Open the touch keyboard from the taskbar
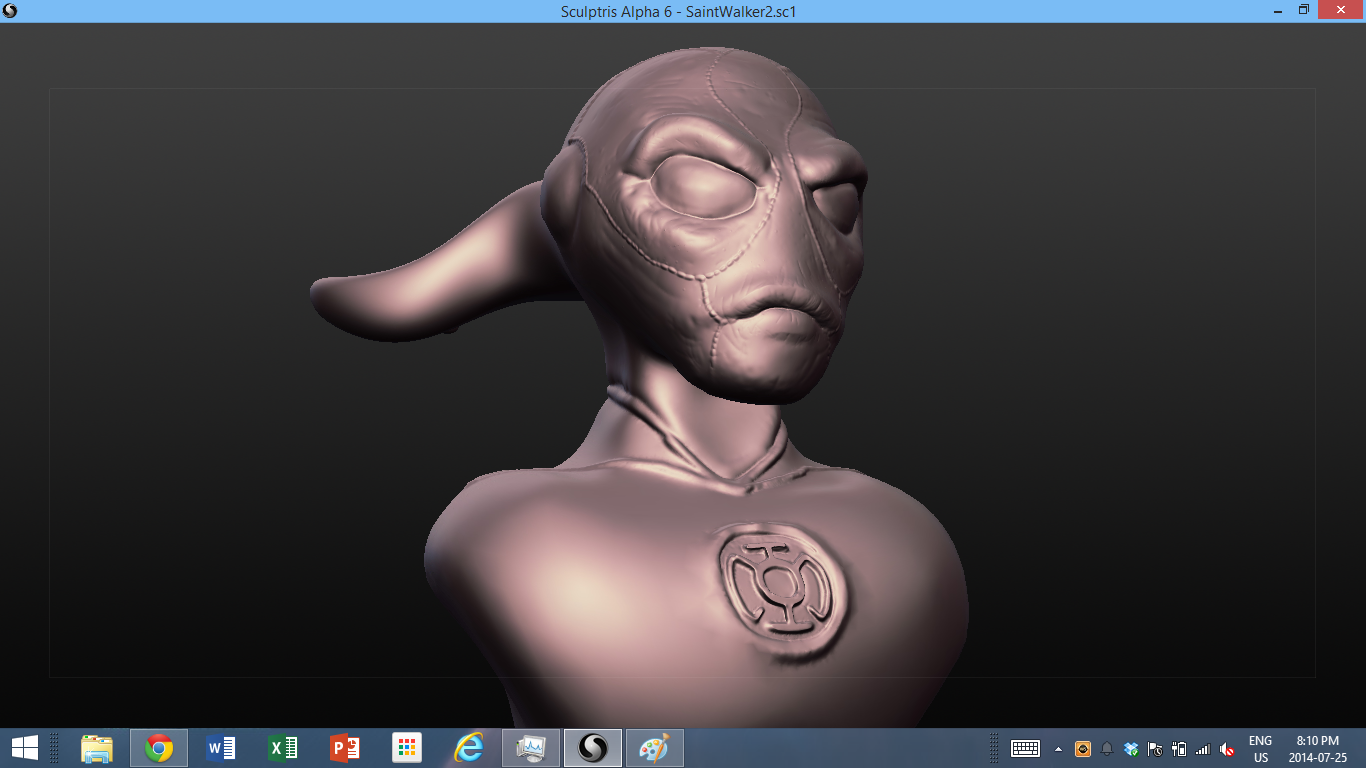 (x=1025, y=749)
